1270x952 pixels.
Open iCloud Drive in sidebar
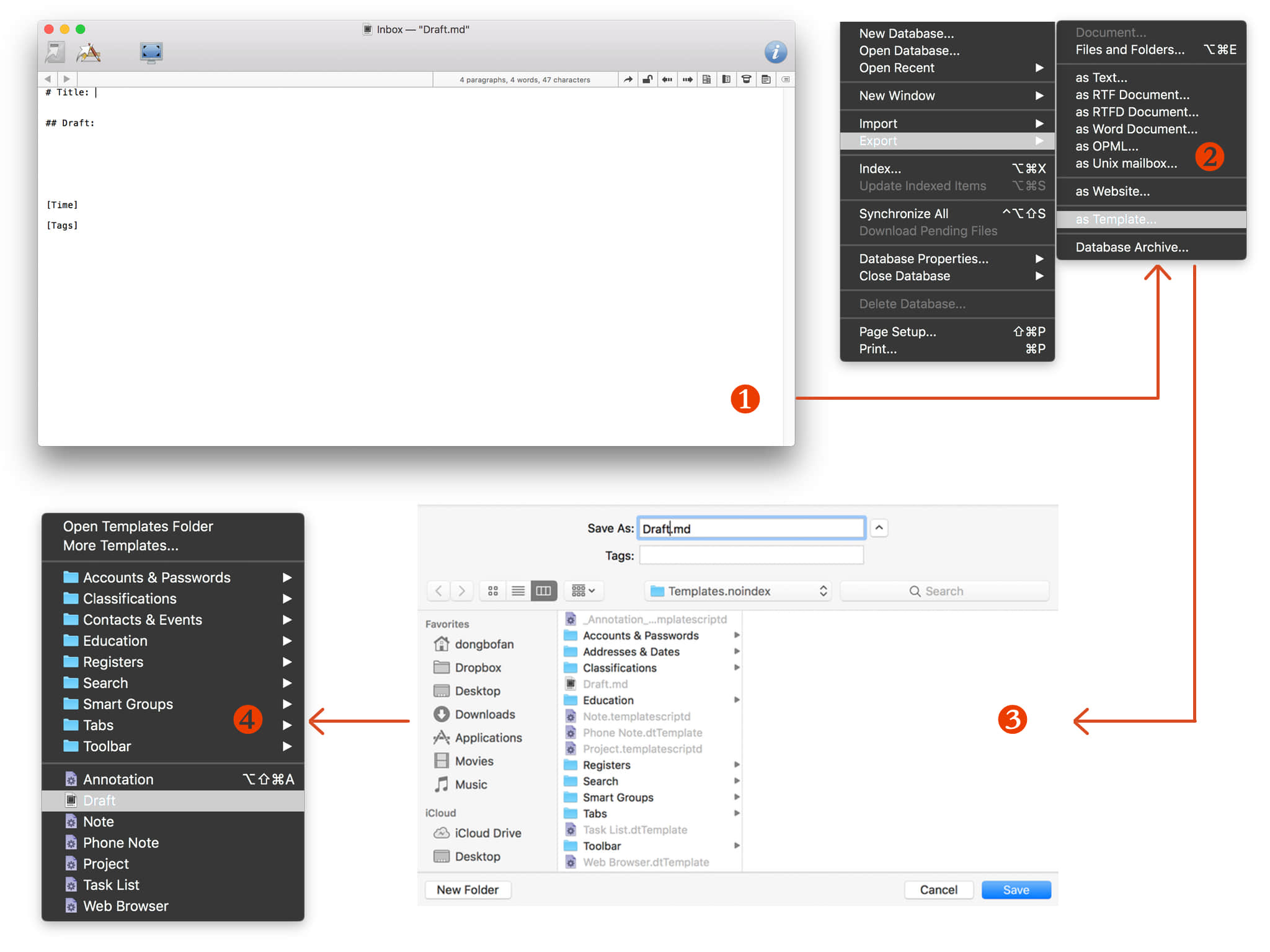click(x=487, y=833)
